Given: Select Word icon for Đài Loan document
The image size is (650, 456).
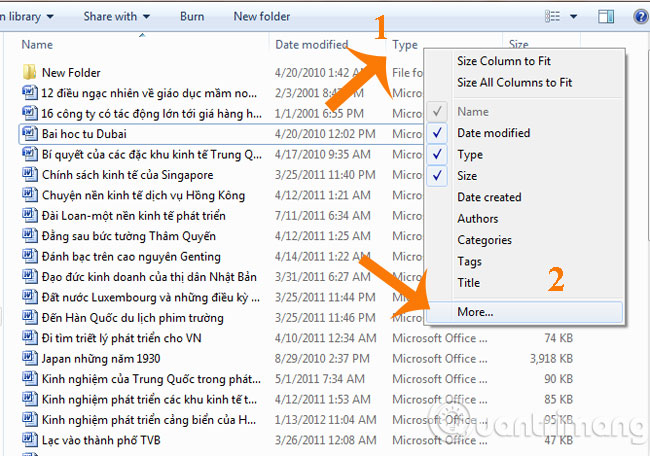Looking at the screenshot, I should coord(29,215).
